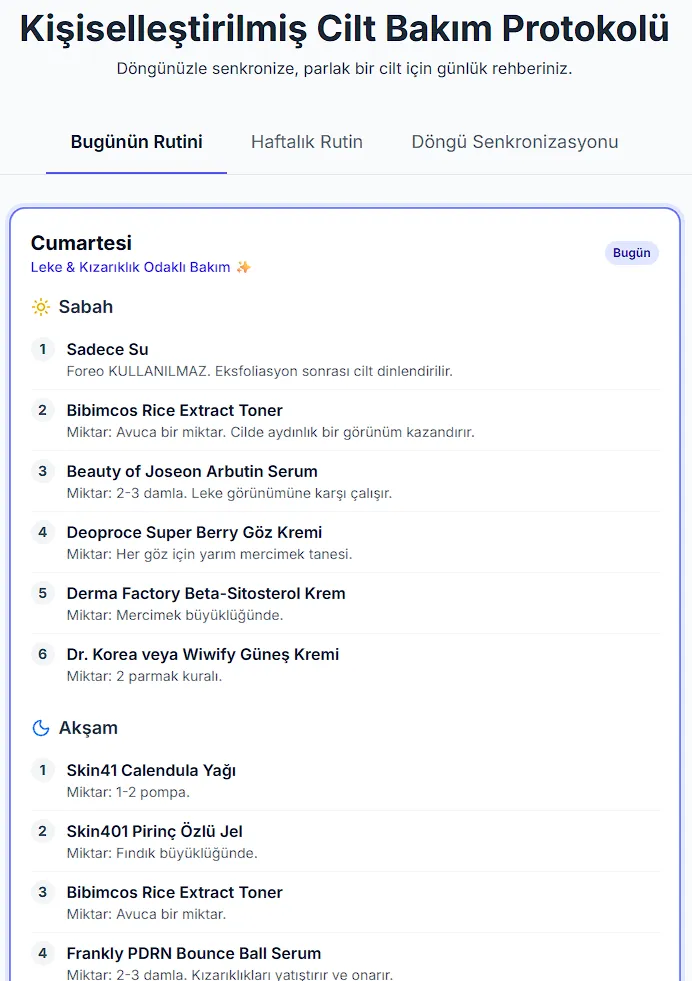
Task: Click the Bugün badge
Action: (632, 253)
